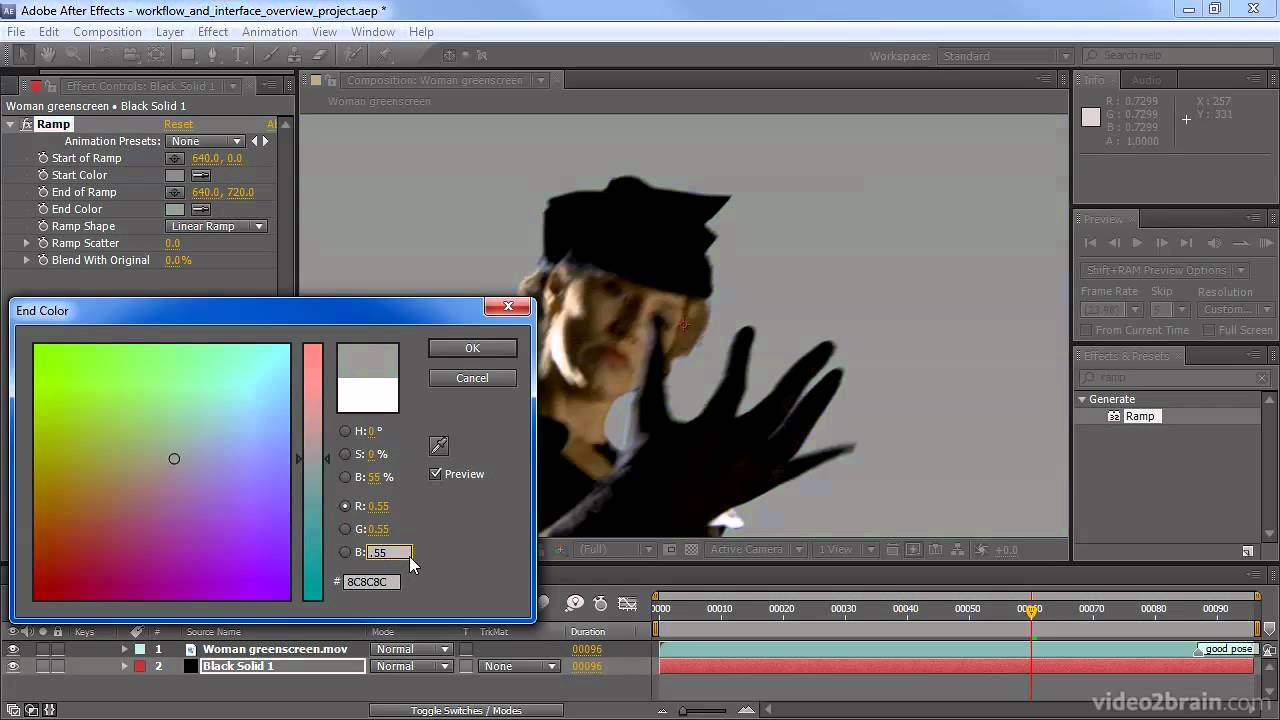Toggle stopwatch for Ramp Shape

click(x=43, y=226)
